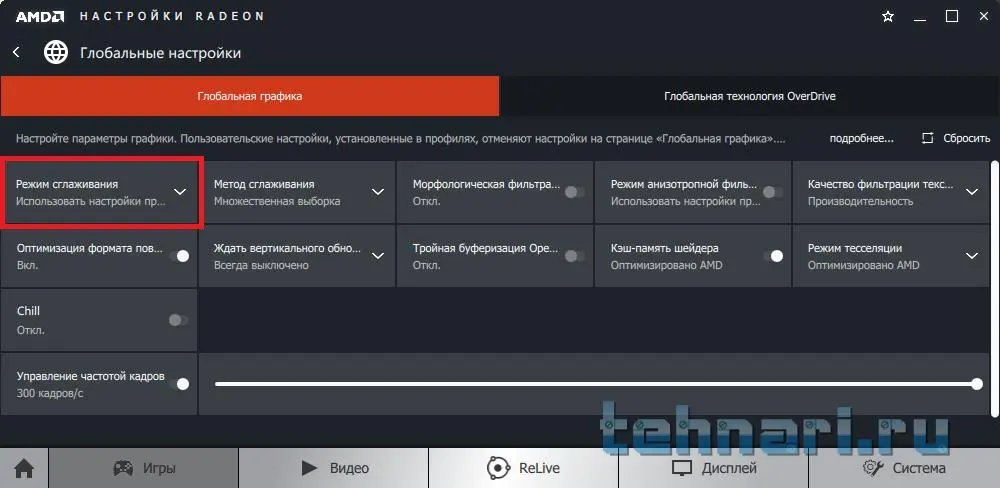Click the vertical scrollbar on the right
Screen dimensions: 1000x488
point(995,287)
